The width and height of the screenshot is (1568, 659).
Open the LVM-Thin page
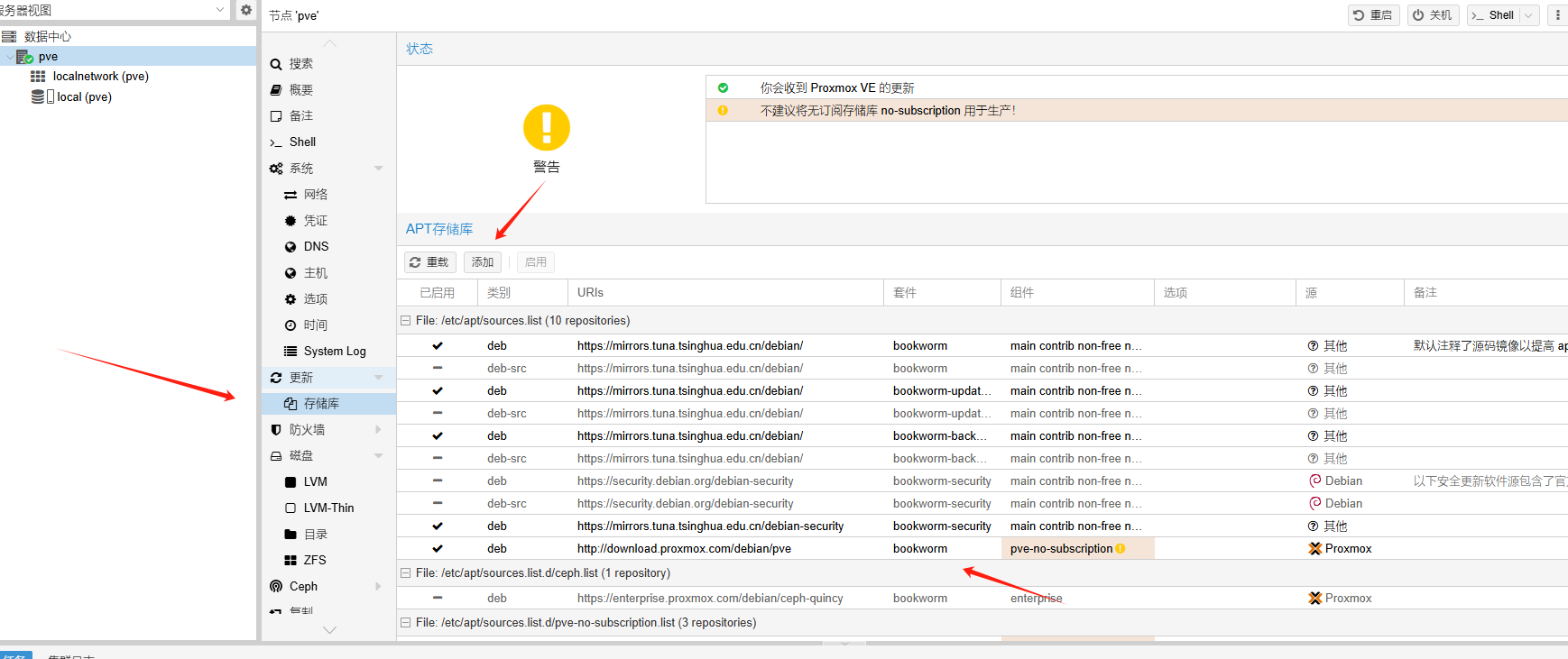tap(328, 508)
